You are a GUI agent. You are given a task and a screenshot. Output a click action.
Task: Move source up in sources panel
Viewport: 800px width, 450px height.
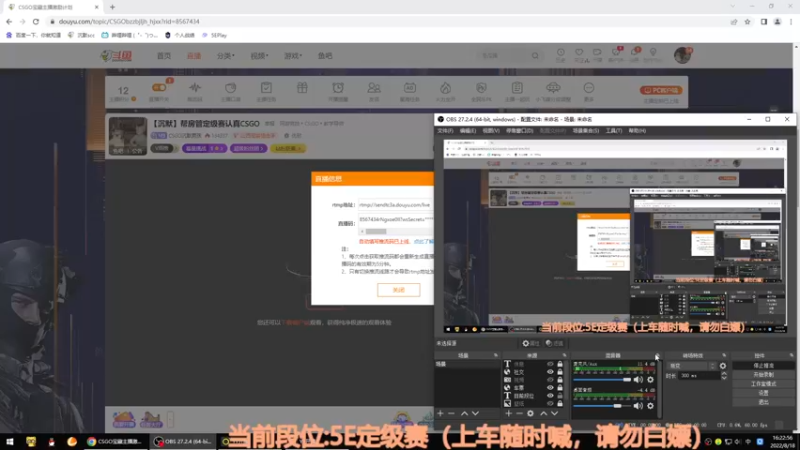point(543,413)
